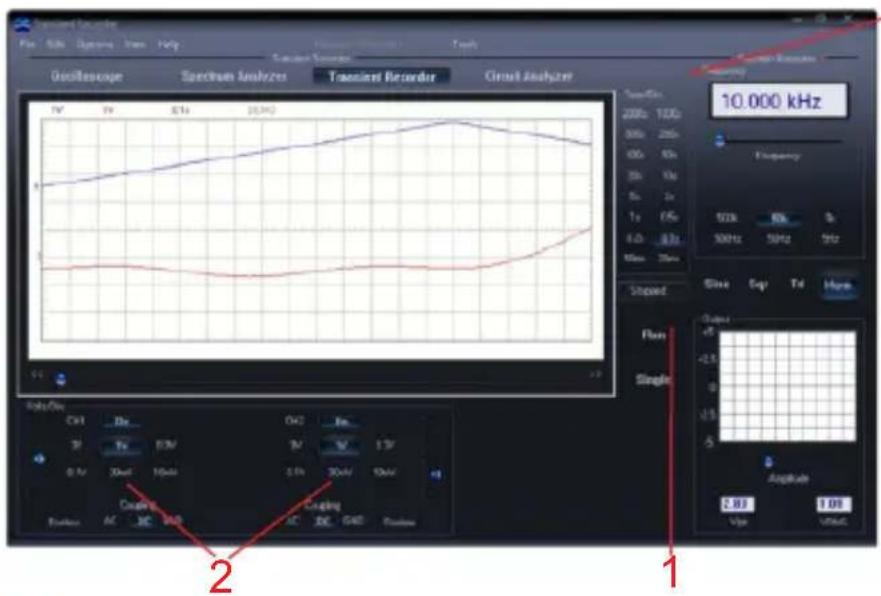Go to the Circuit Analyzer tab

click(528, 76)
